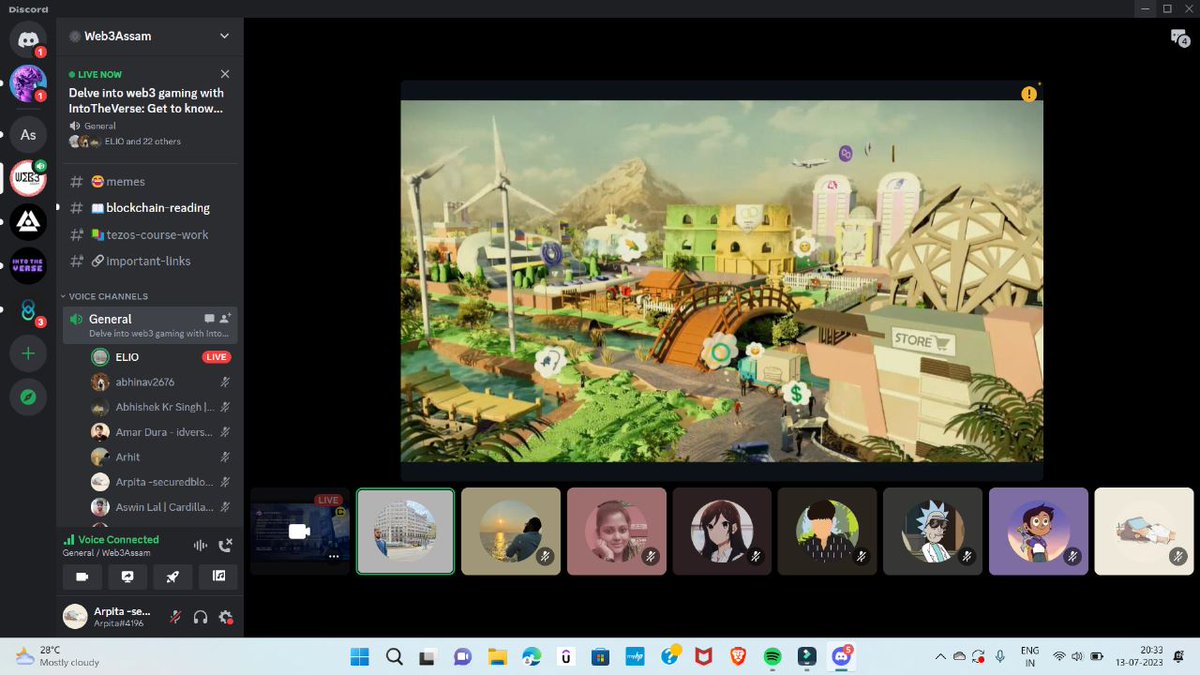Select the anime girl participant tile

[x=722, y=531]
